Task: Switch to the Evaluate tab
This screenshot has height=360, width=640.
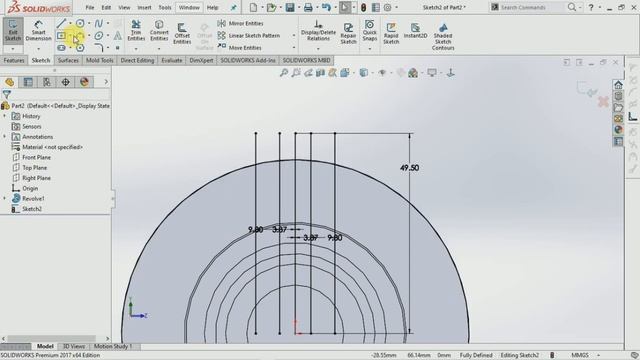Action: (x=171, y=60)
